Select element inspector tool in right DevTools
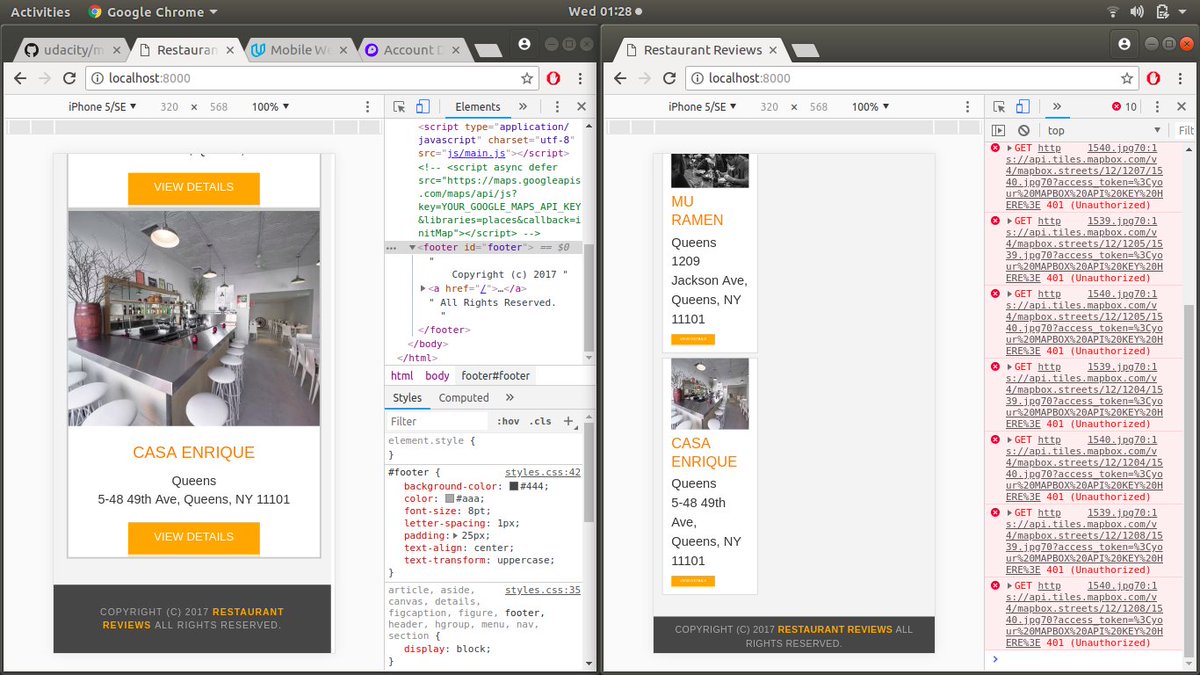This screenshot has height=675, width=1200. pyautogui.click(x=999, y=106)
